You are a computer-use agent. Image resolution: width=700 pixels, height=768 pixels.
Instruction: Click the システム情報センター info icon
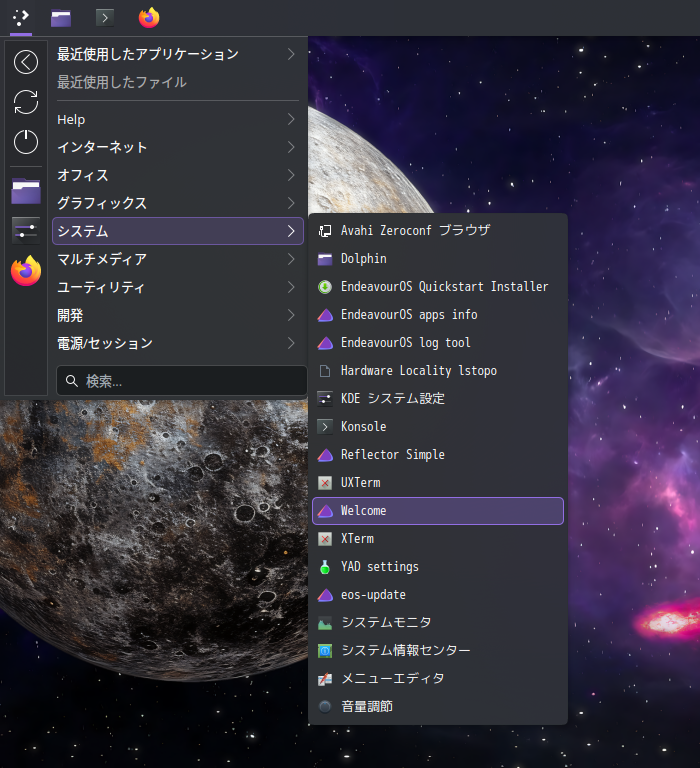pos(325,651)
